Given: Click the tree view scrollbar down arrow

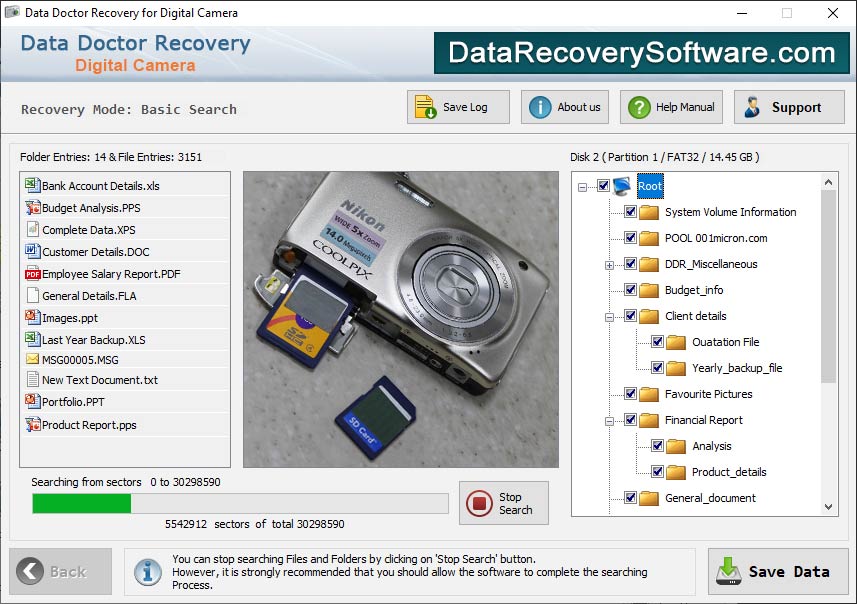Looking at the screenshot, I should click(828, 505).
